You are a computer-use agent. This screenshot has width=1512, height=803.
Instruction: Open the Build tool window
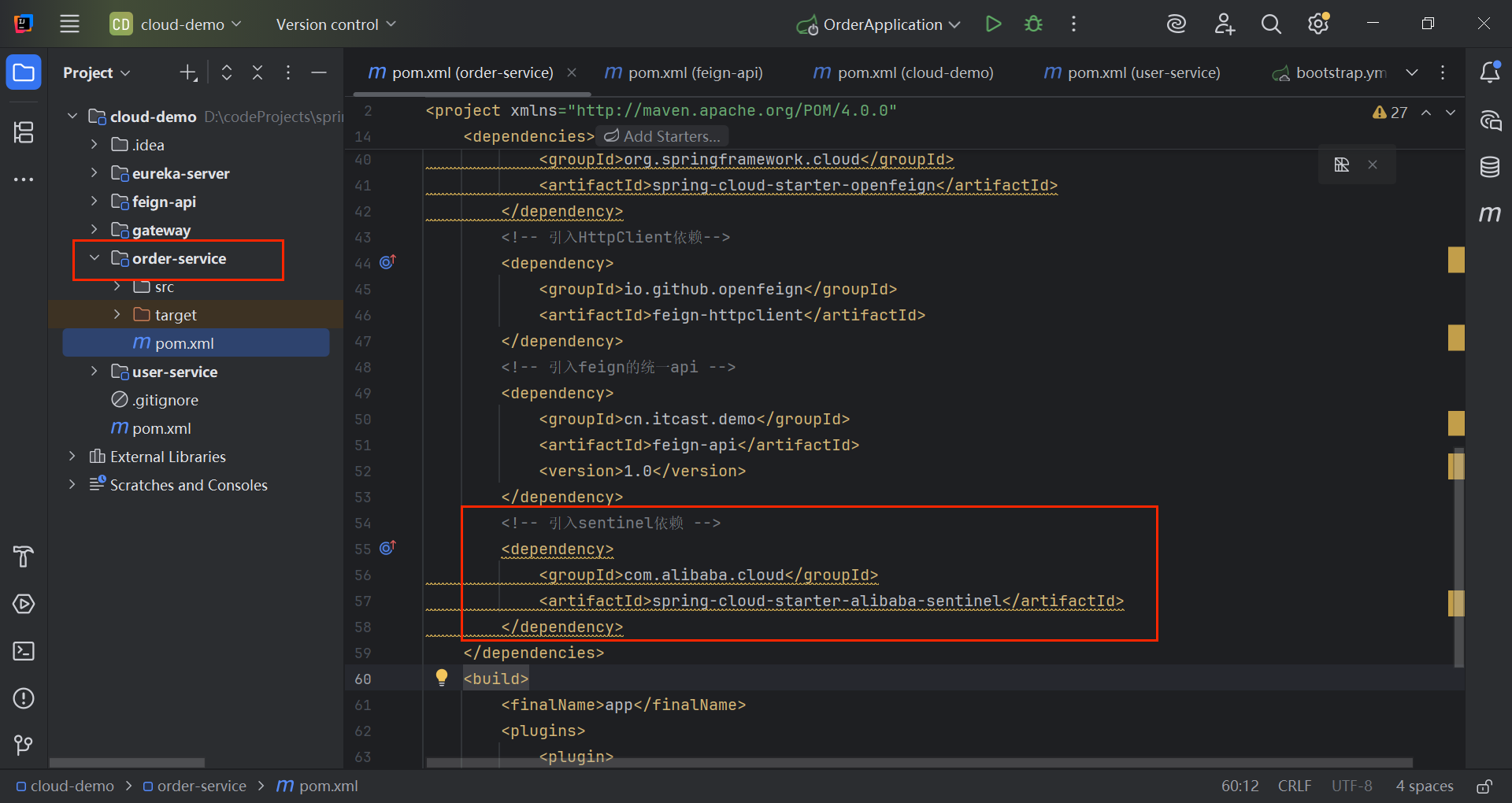[x=24, y=557]
